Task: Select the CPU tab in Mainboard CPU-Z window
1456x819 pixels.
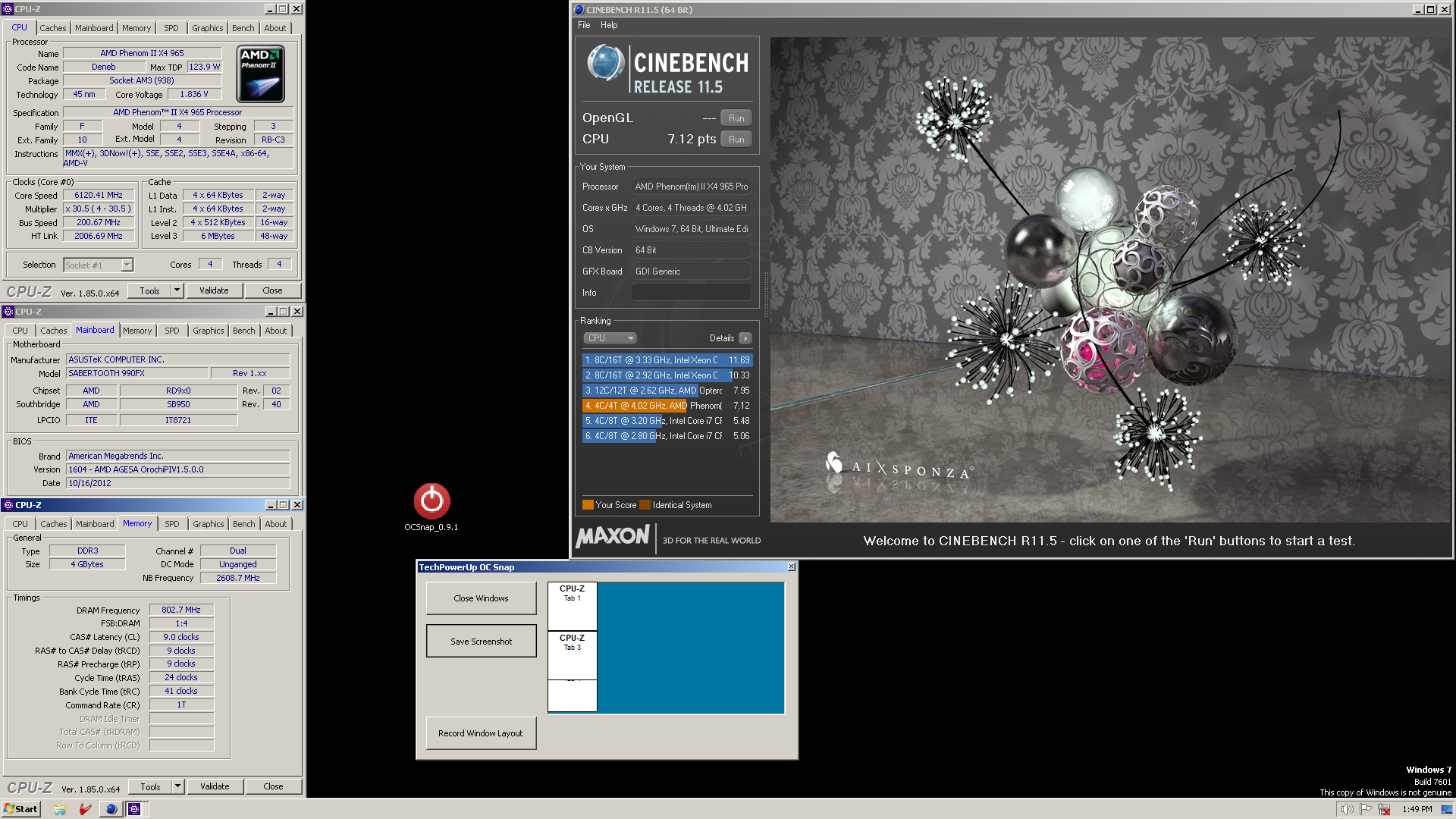Action: 20,331
